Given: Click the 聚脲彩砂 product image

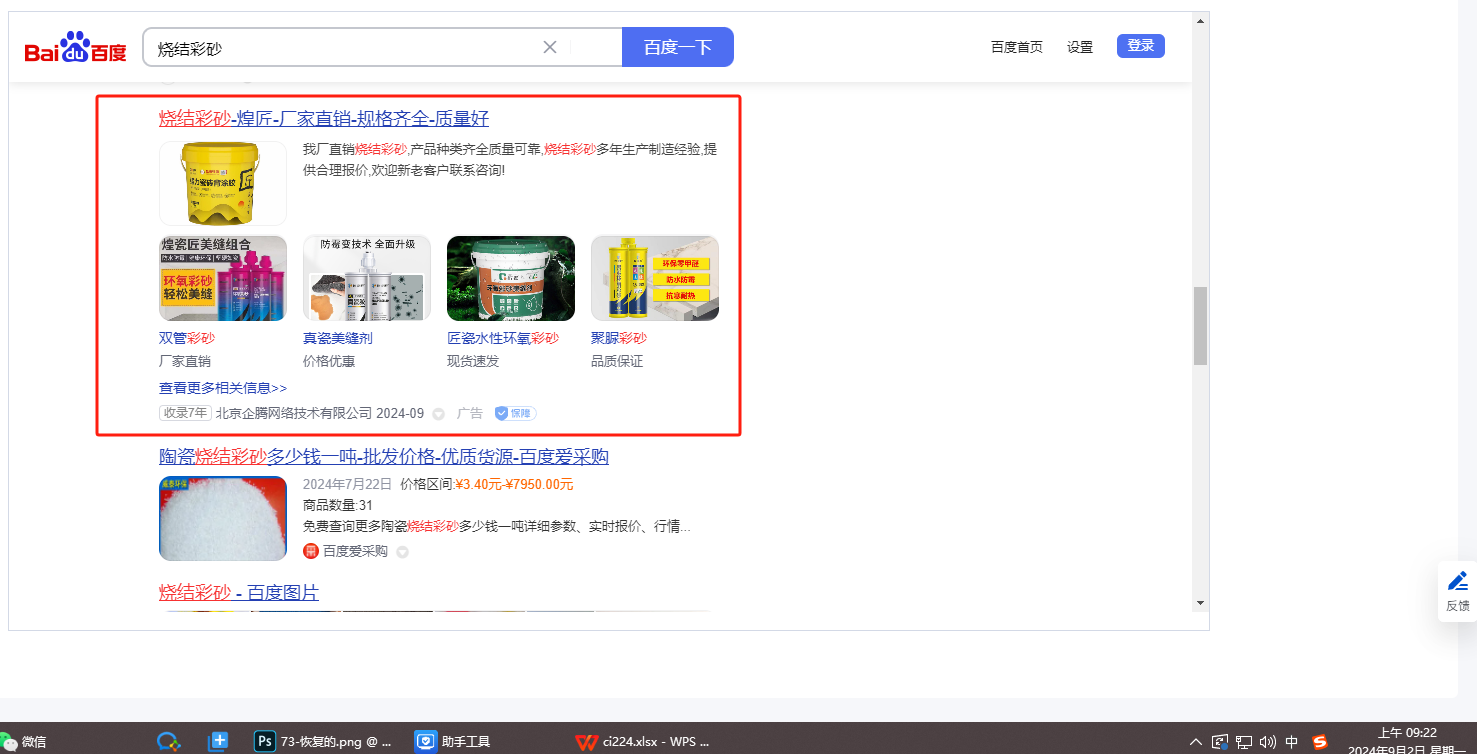Looking at the screenshot, I should coord(655,278).
